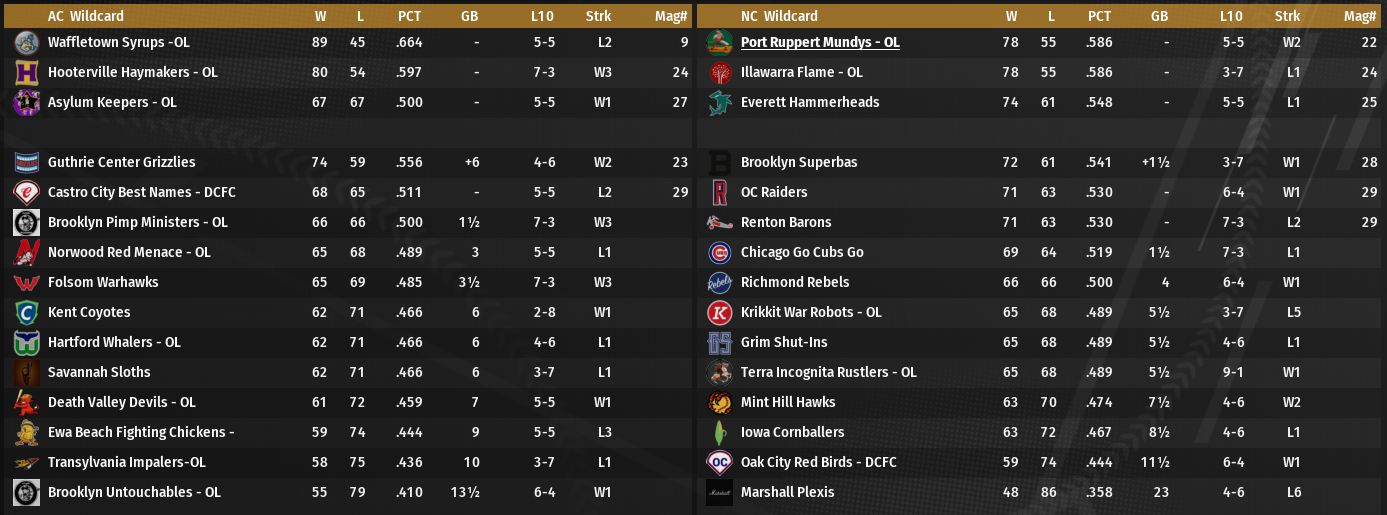Click the Folsom Warhawks logo icon
This screenshot has height=515, width=1387.
click(27, 282)
